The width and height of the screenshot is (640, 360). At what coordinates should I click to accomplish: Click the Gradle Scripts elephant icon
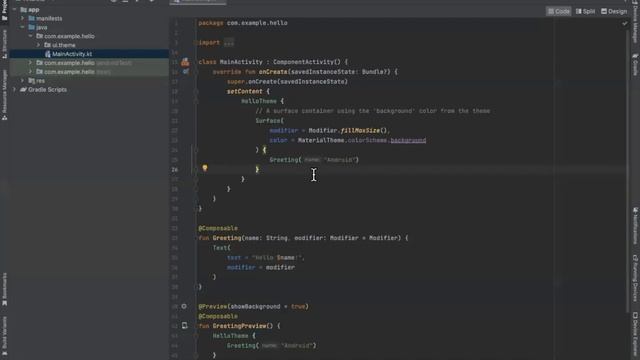(23, 89)
